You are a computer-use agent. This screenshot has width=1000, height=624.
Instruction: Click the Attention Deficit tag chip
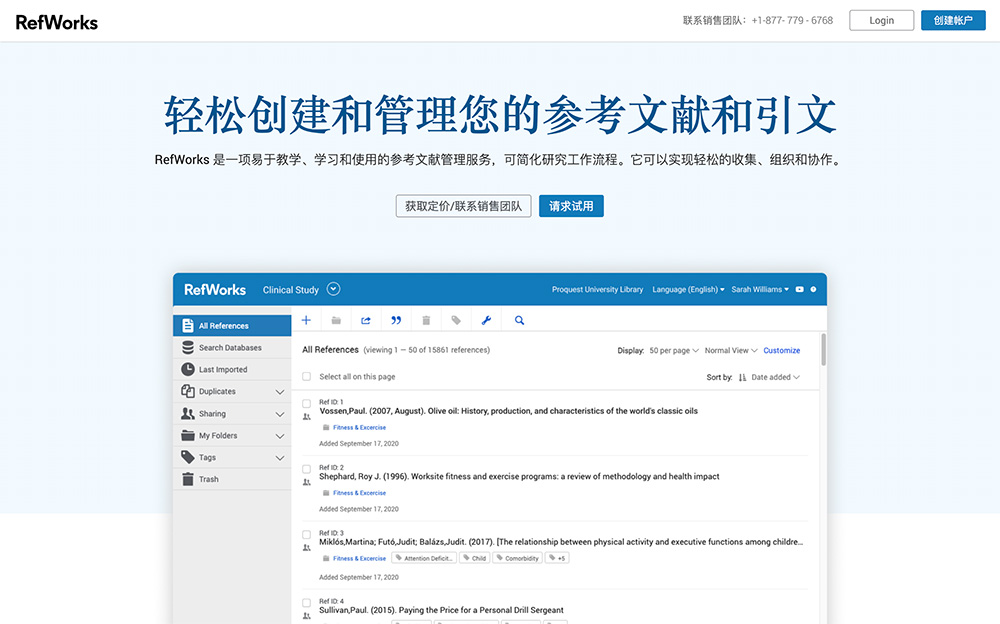tap(423, 558)
